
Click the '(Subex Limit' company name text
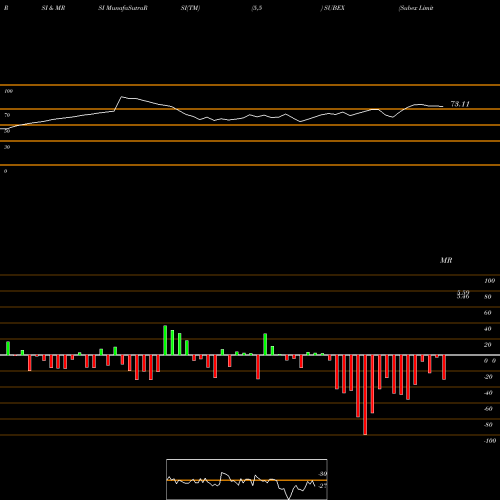click(x=416, y=8)
